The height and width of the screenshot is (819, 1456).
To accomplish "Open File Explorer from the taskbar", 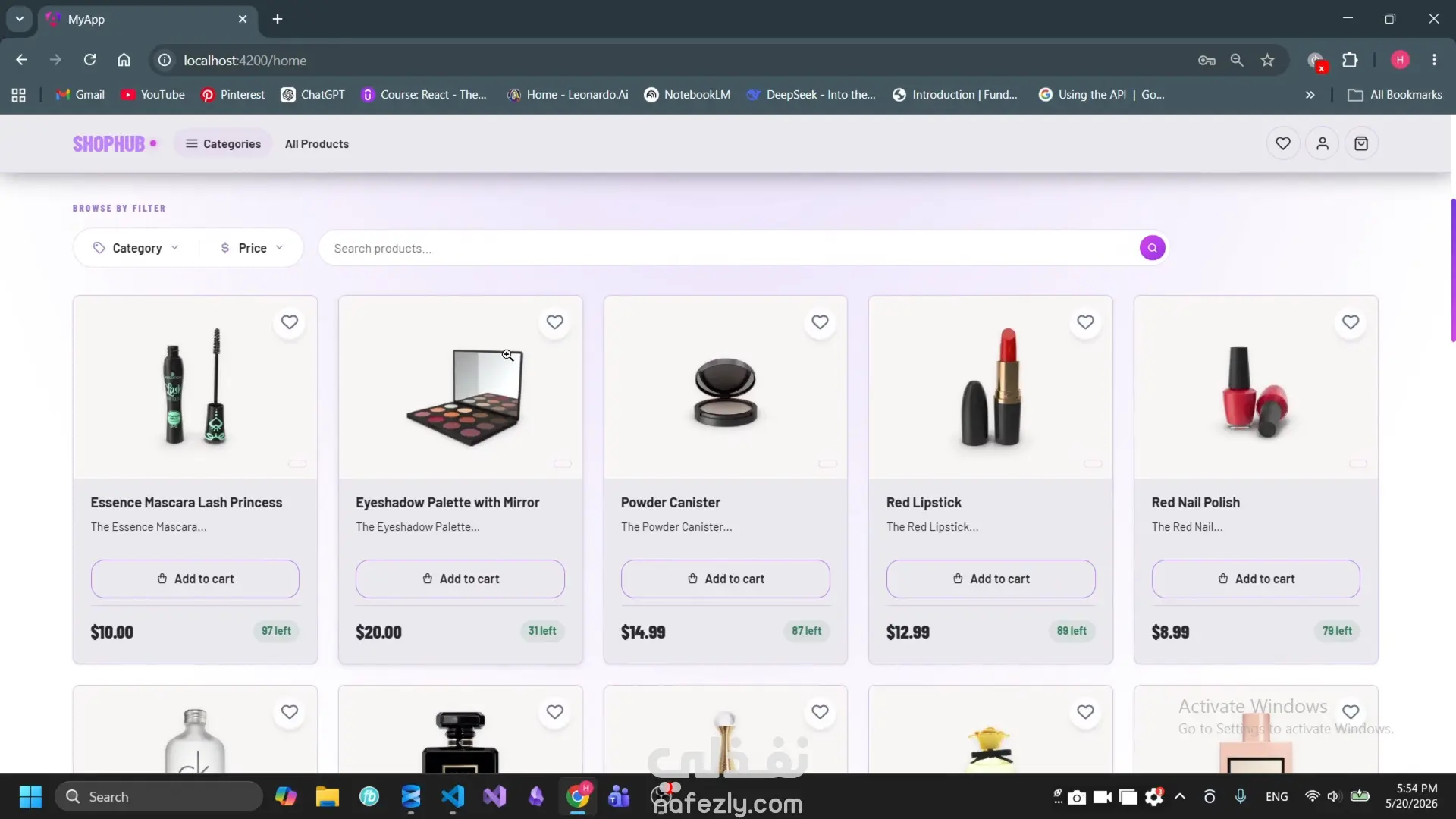I will point(327,796).
